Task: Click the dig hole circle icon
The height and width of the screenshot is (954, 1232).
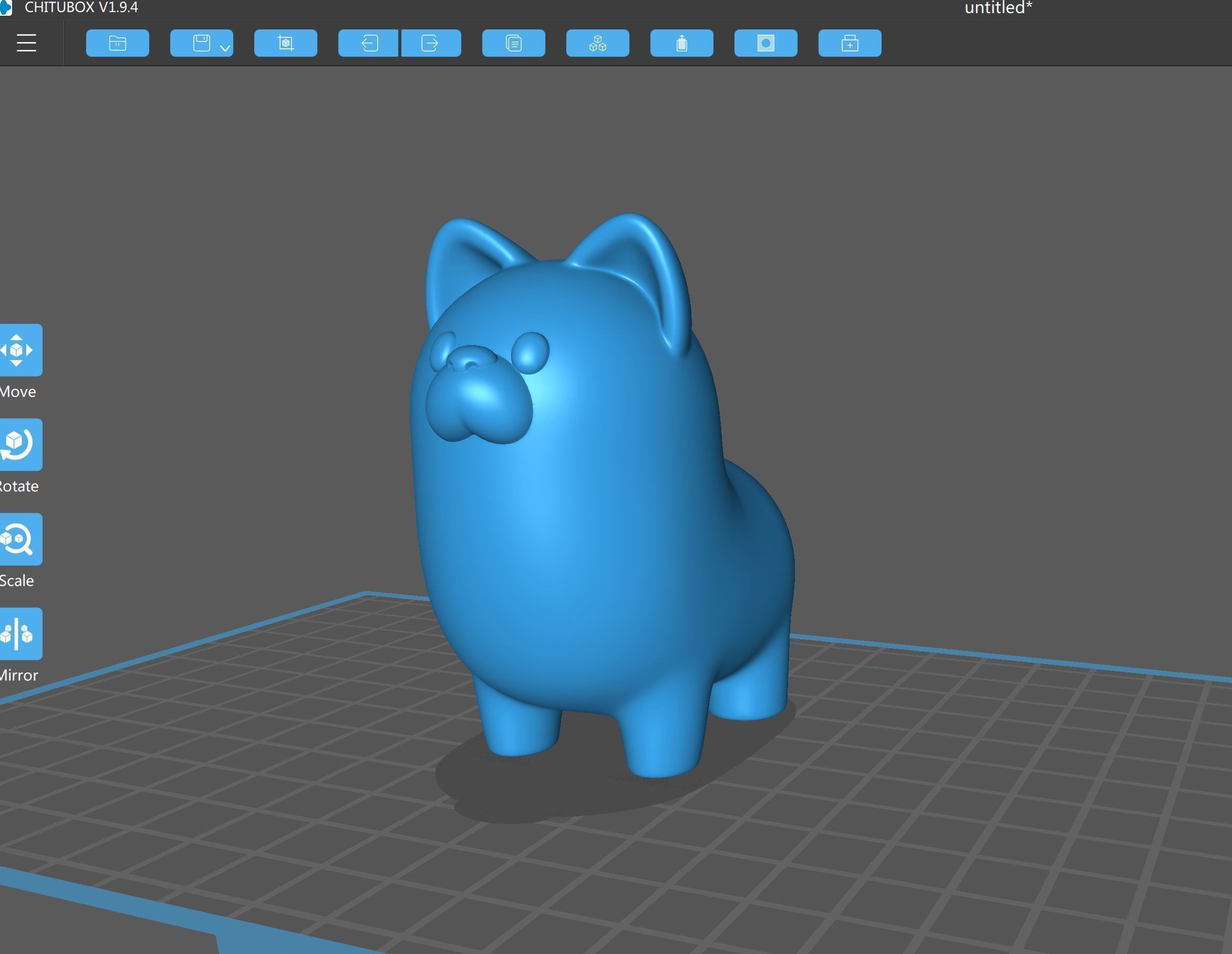Action: coord(765,43)
